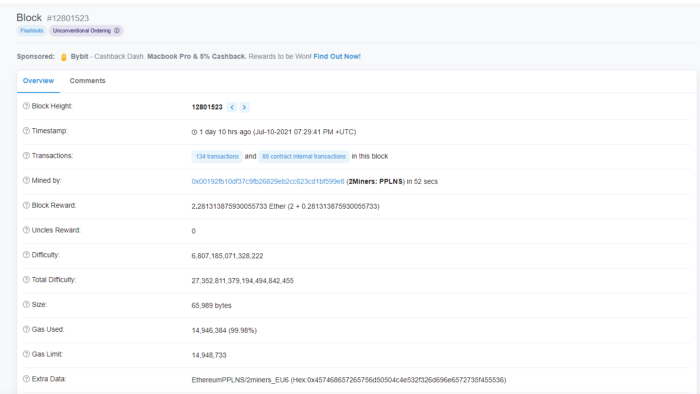Select block reward value 2.281313875930055733 Ether
Viewport: 700px width, 394px height.
238,206
